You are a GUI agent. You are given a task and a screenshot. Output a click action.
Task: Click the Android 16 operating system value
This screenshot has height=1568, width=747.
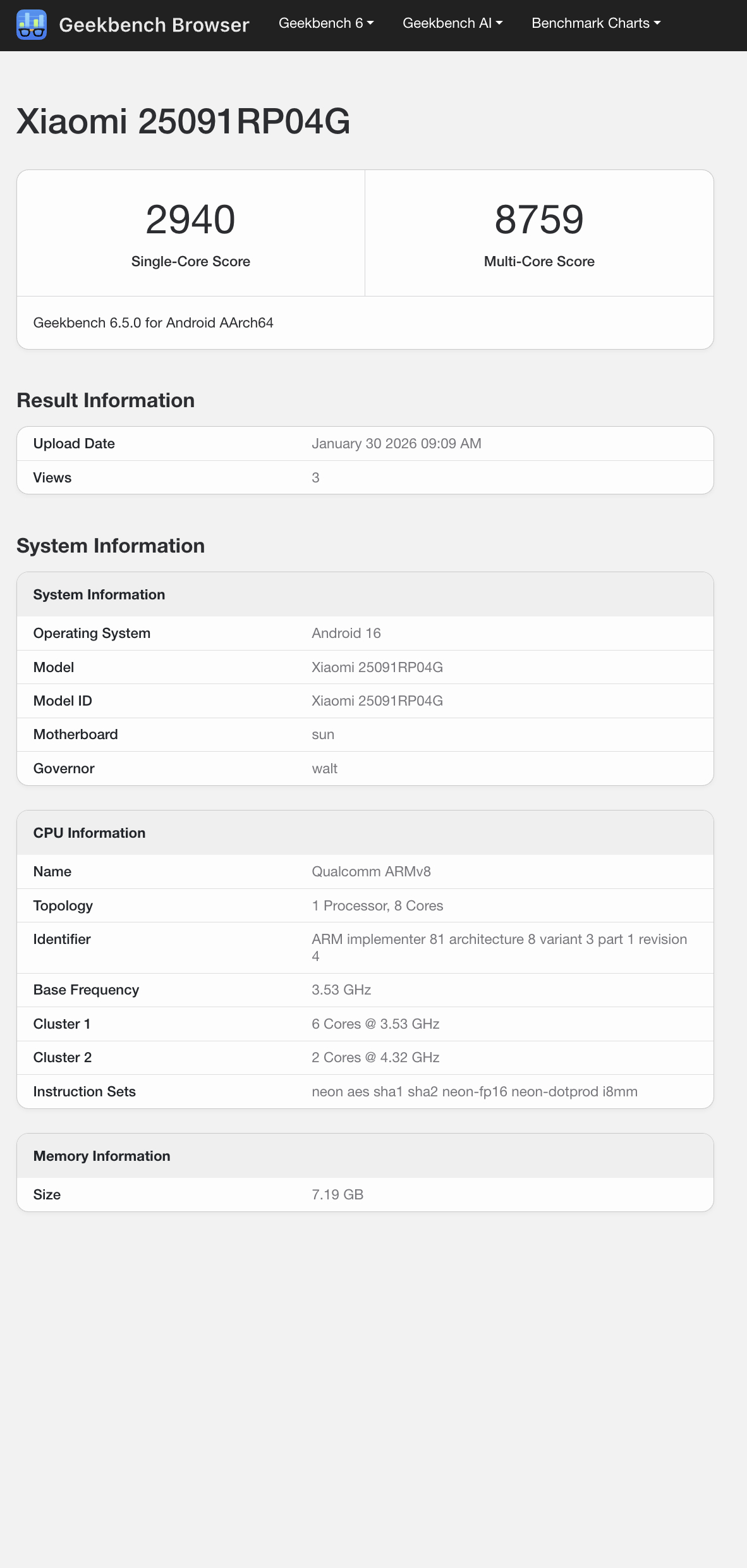point(346,634)
